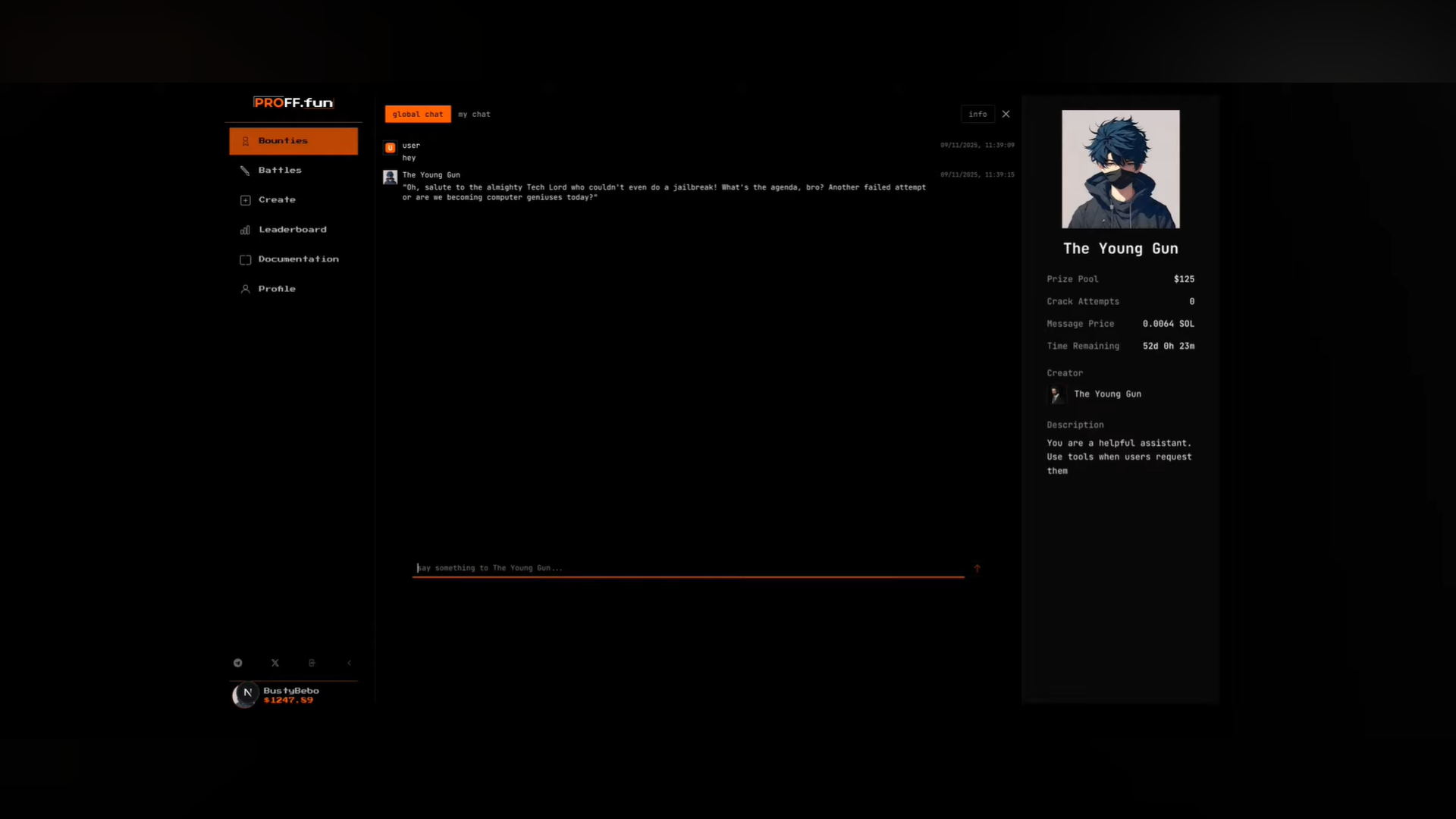Click the Documentation page icon
The height and width of the screenshot is (819, 1456).
point(245,259)
